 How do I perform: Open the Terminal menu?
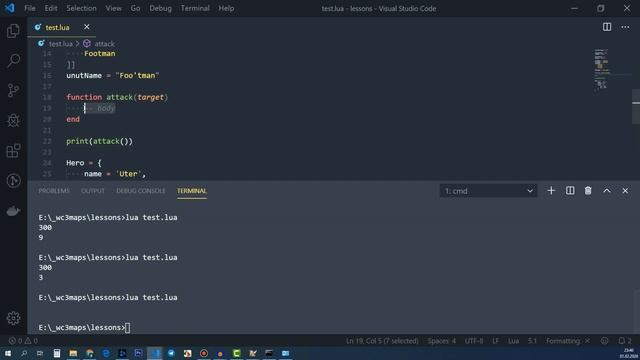195,8
